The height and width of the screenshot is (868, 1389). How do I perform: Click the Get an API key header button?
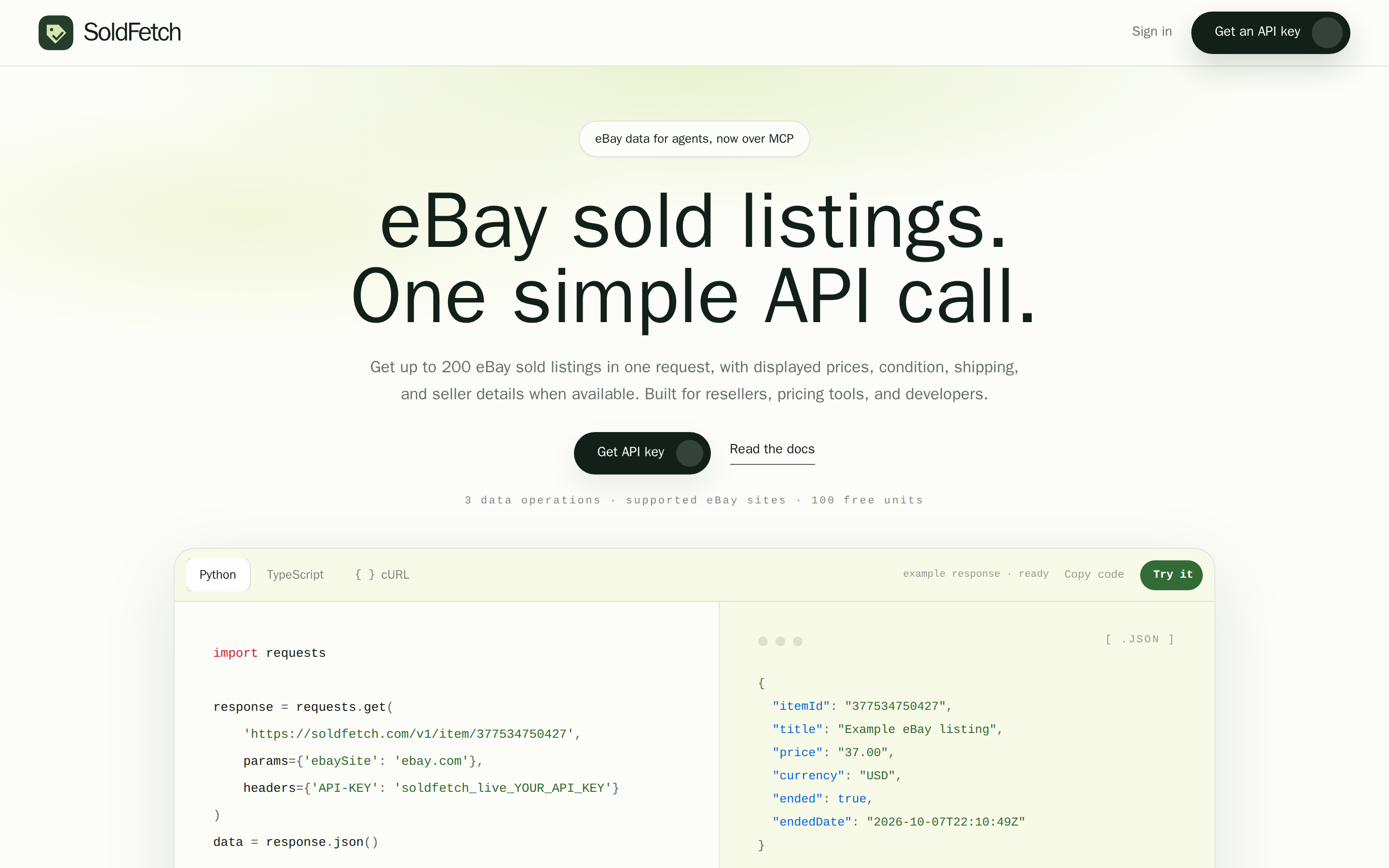pos(1270,33)
